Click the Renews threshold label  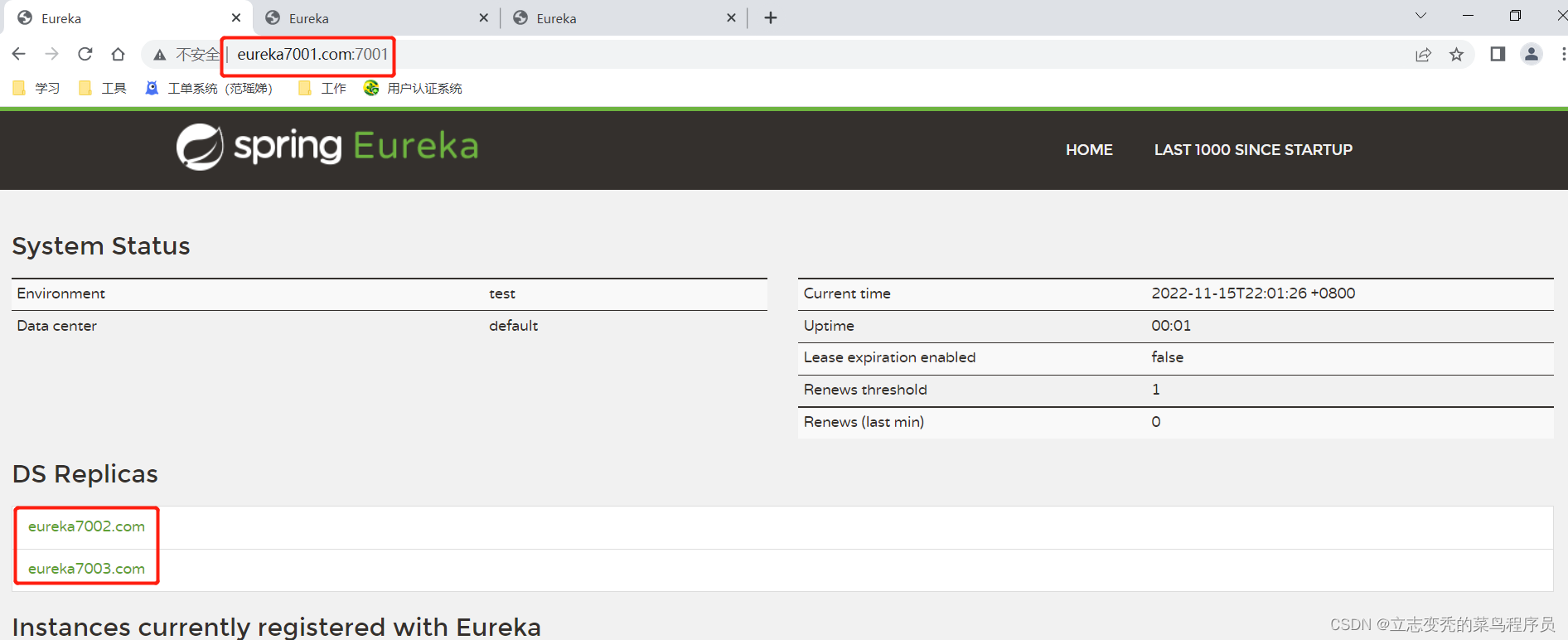pos(865,390)
